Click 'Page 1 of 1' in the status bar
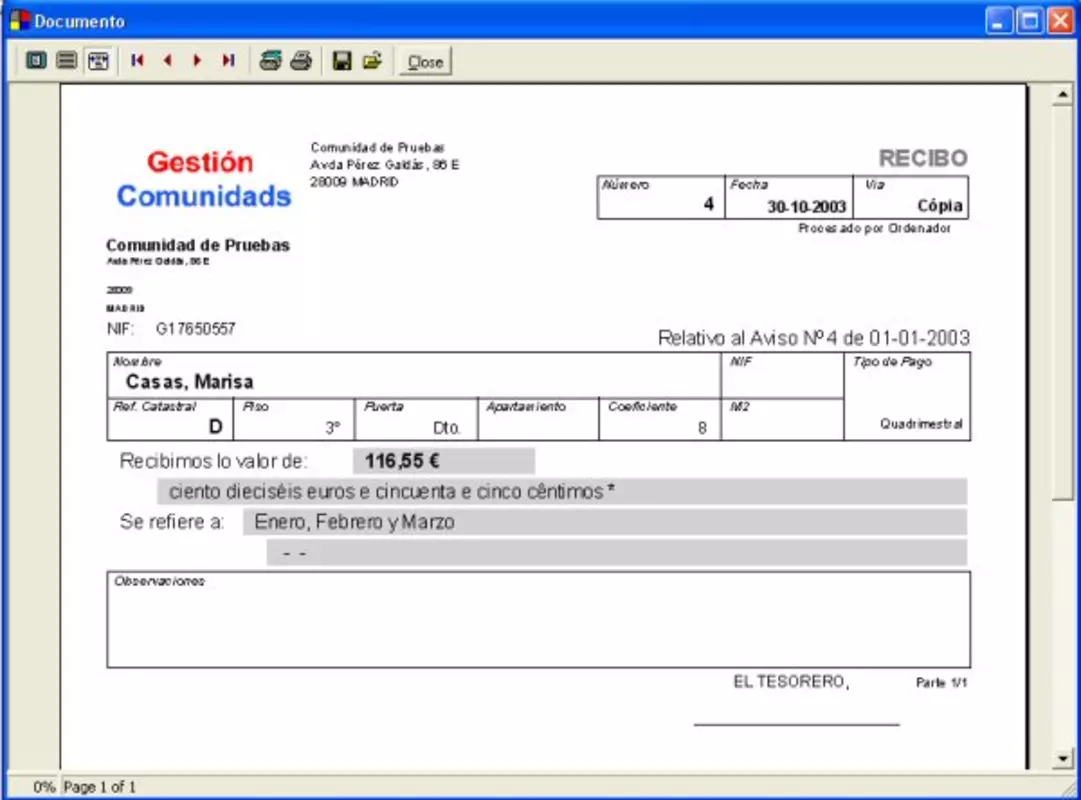 100,787
